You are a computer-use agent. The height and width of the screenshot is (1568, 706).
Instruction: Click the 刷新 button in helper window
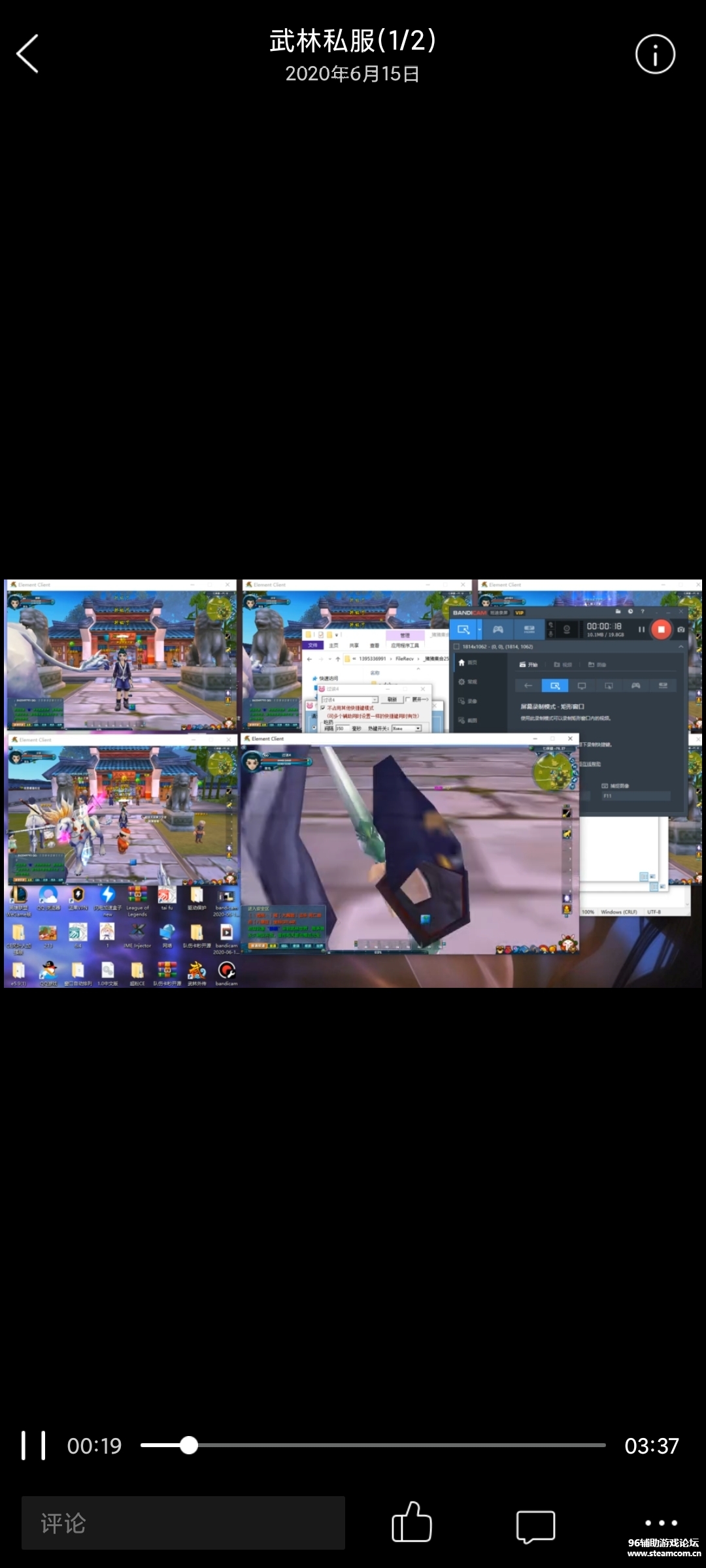click(x=392, y=700)
